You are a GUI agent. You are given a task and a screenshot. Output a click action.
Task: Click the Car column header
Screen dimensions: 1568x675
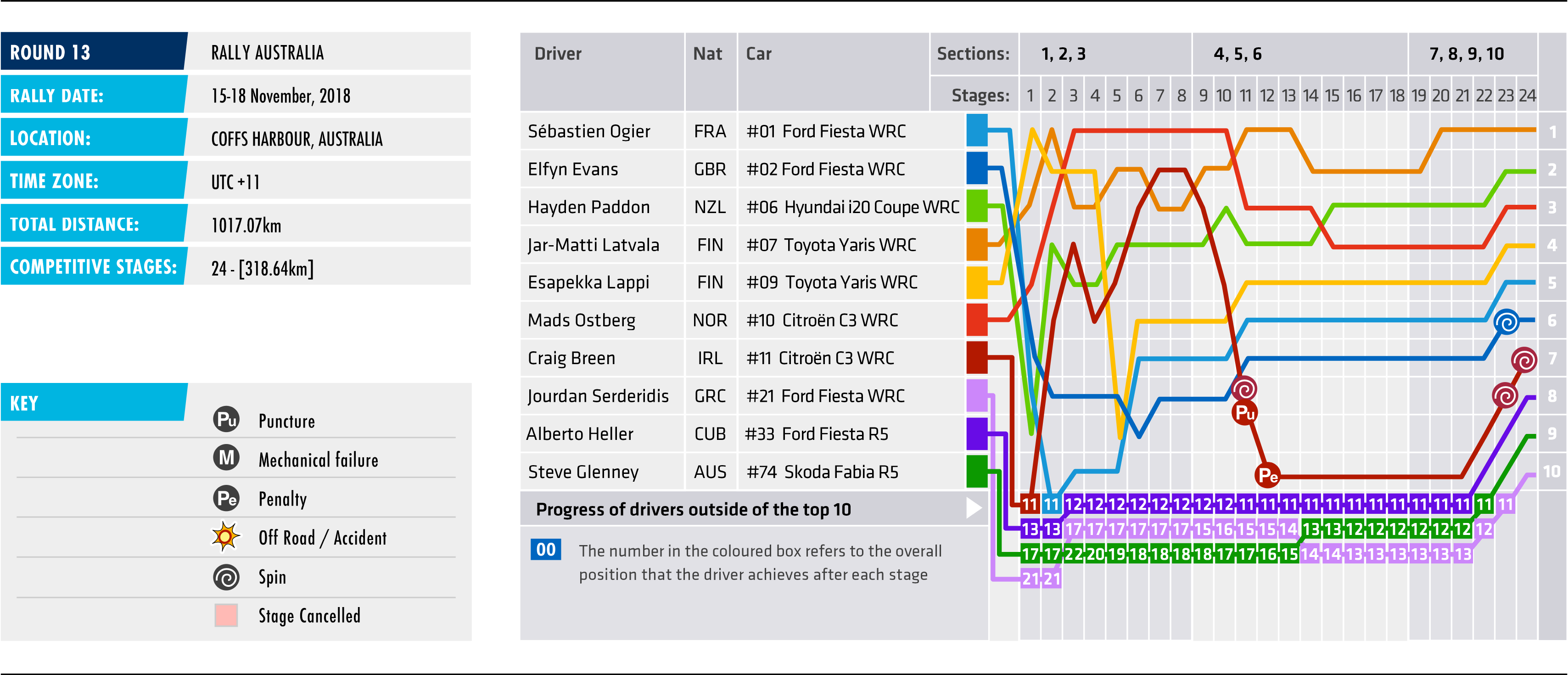click(x=758, y=54)
